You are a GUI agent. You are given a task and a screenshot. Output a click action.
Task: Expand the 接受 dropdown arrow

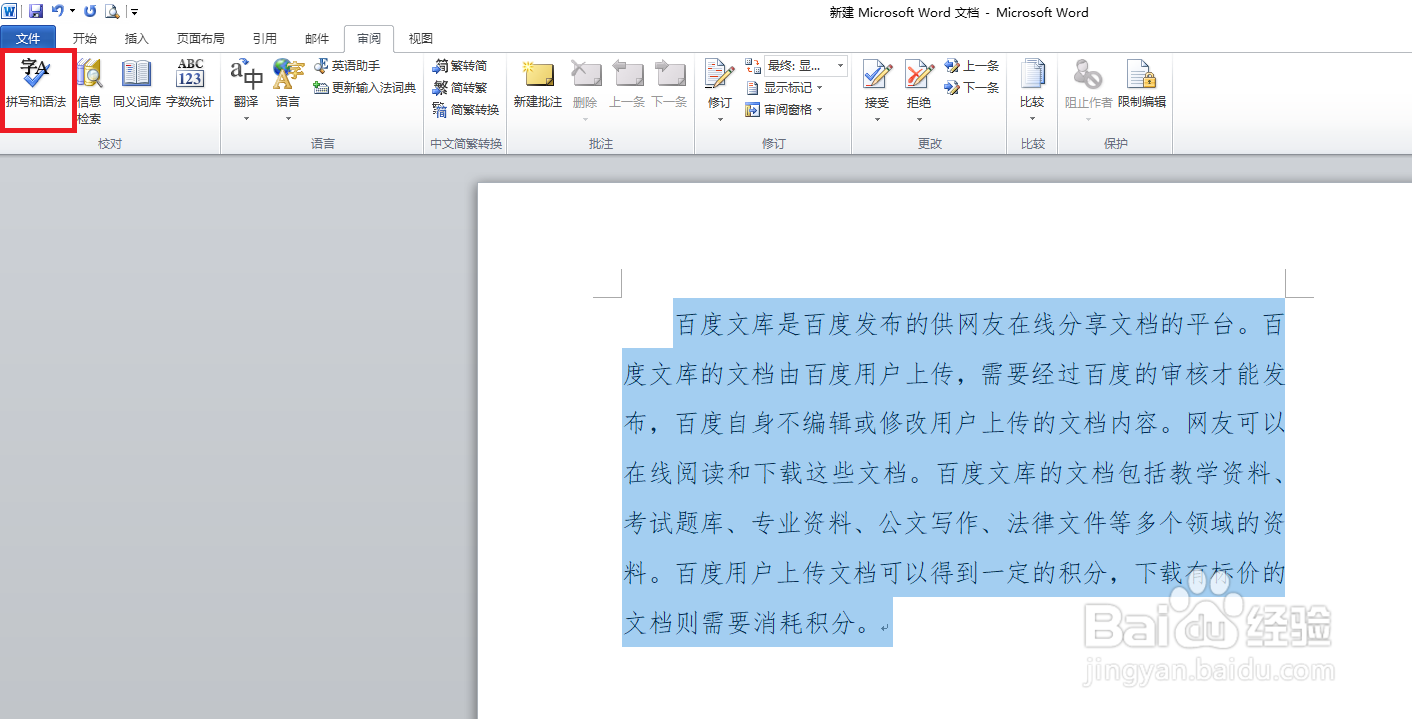click(x=877, y=119)
